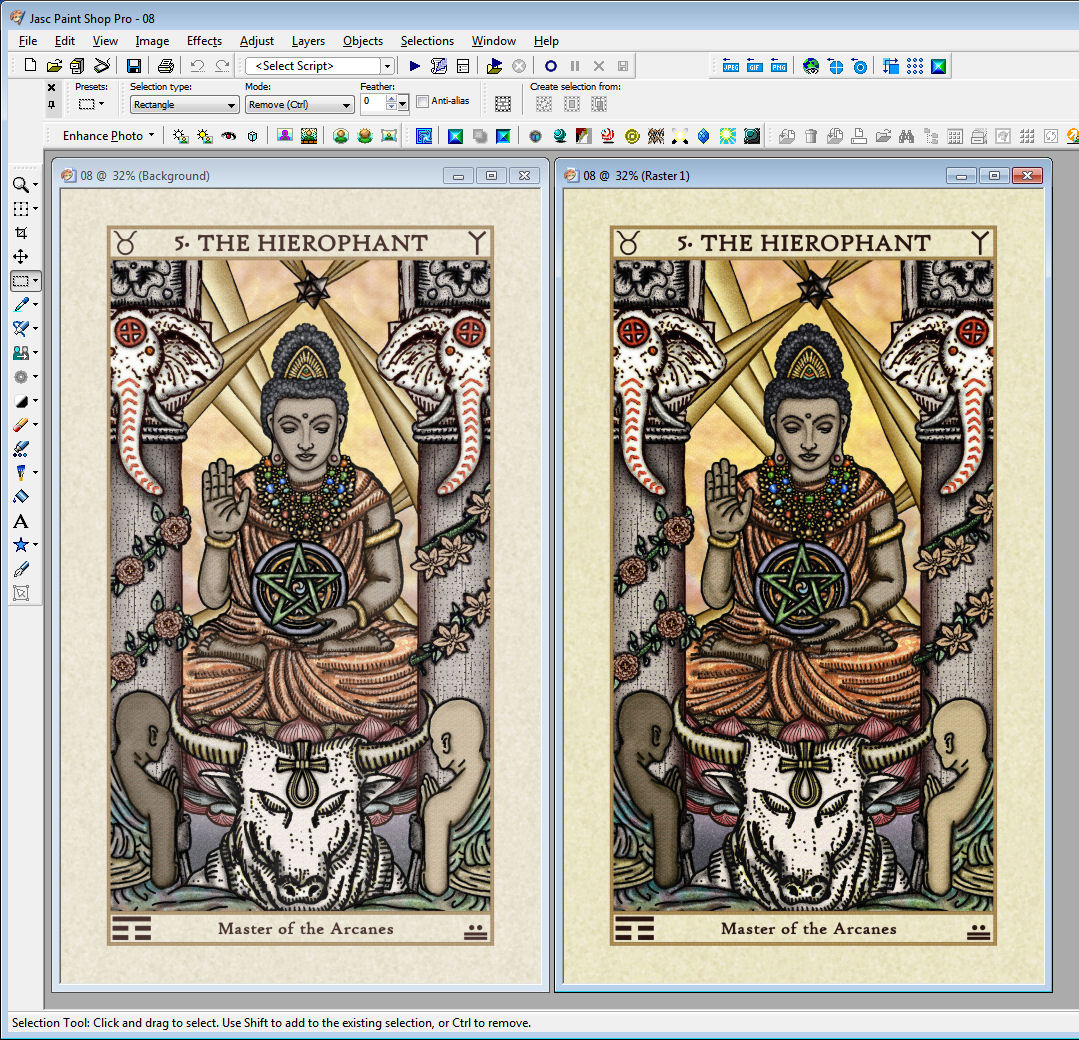Expand the Enhance Photo dropdown
This screenshot has width=1079, height=1040.
(109, 136)
